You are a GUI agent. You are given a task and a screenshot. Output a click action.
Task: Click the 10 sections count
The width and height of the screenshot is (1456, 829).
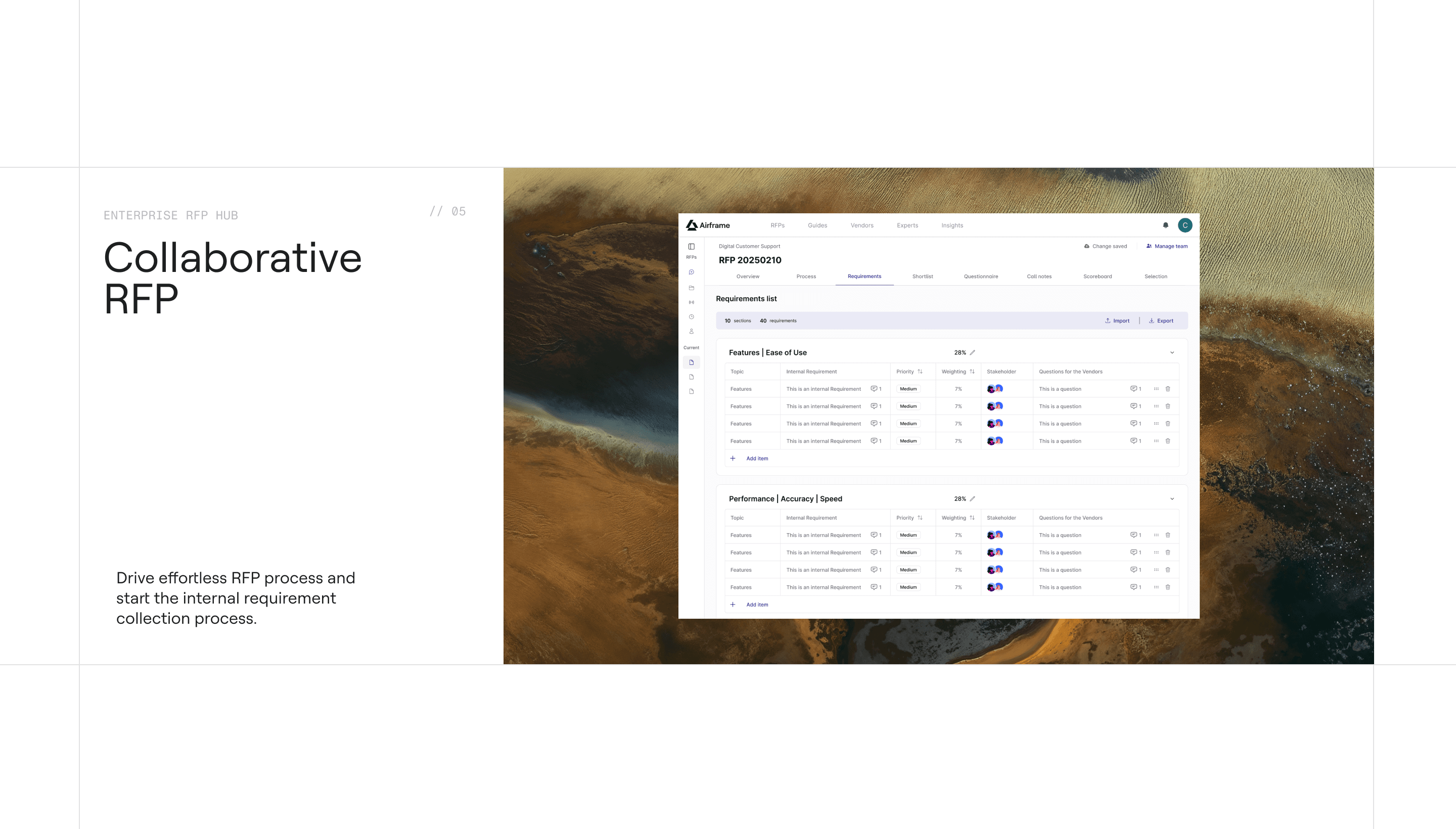pos(738,321)
